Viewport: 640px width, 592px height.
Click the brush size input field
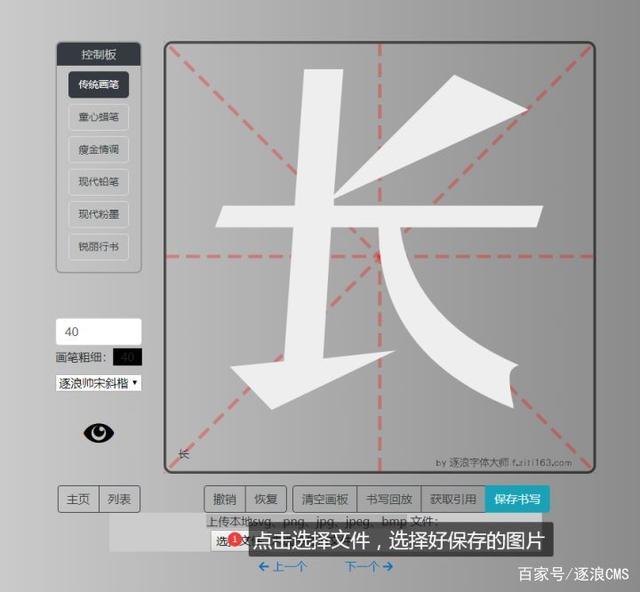(x=98, y=332)
